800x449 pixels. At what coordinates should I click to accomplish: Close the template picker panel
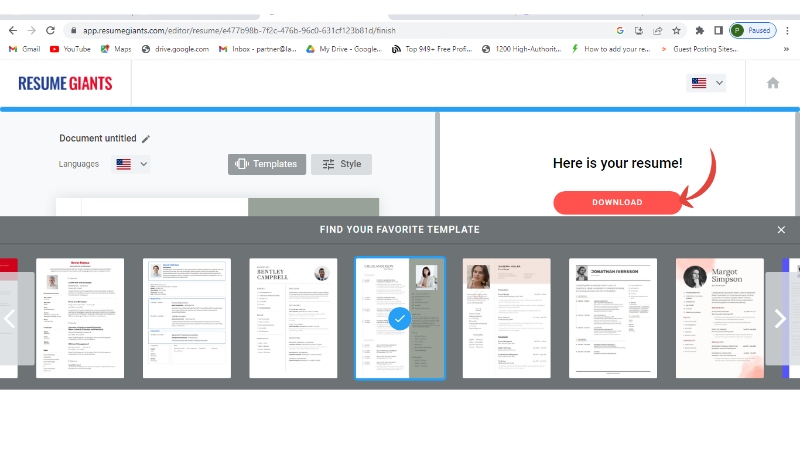[x=781, y=230]
